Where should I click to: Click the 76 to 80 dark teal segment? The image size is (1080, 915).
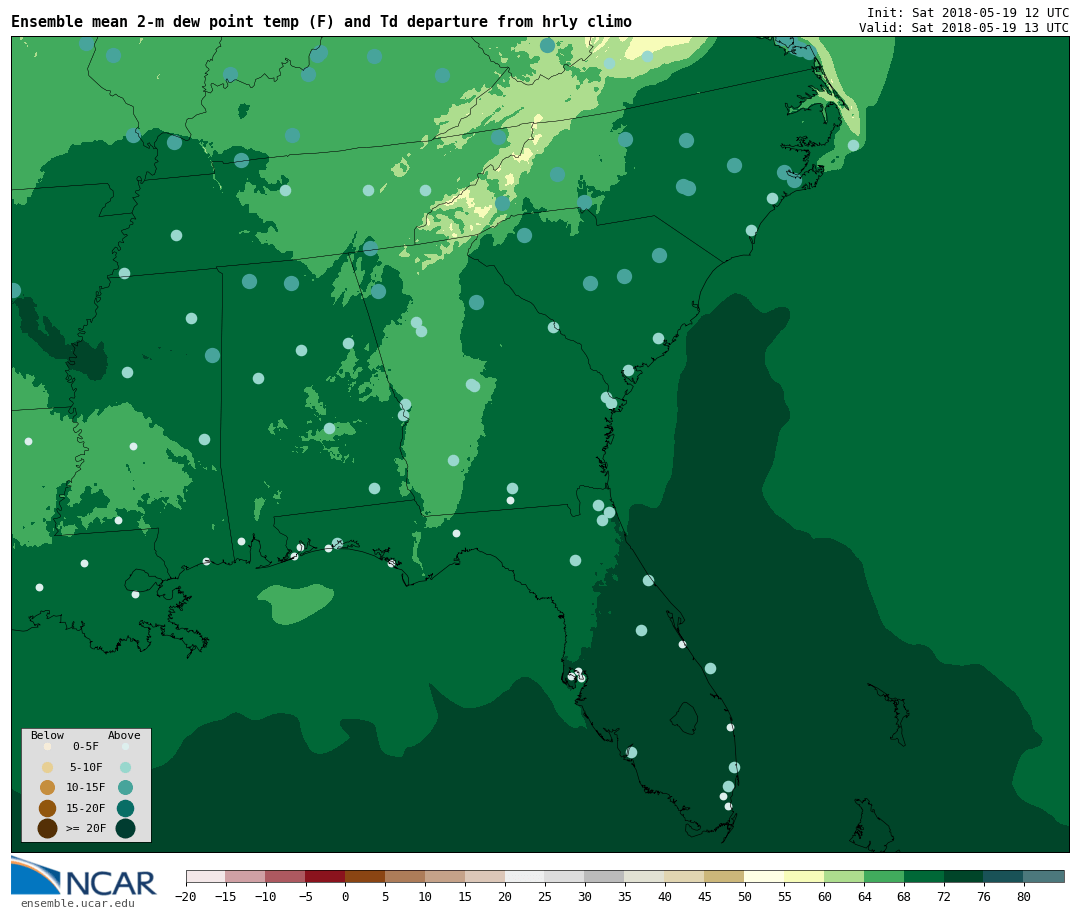point(1005,876)
